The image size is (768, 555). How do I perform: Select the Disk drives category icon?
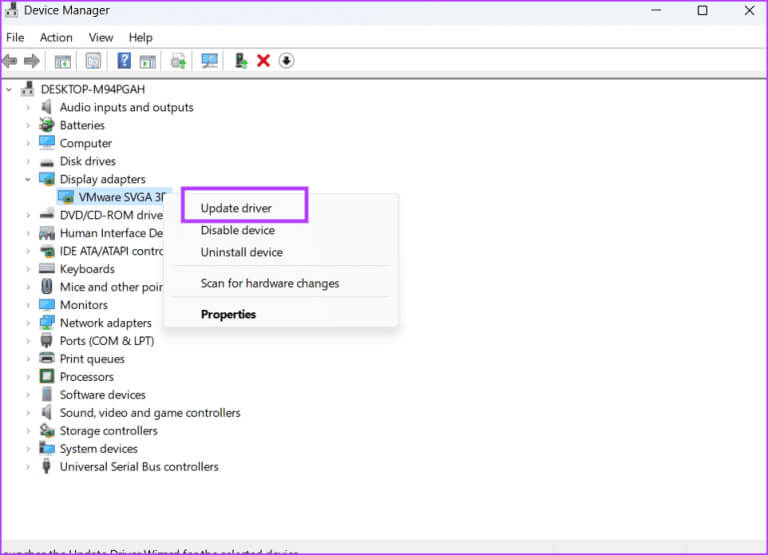47,161
